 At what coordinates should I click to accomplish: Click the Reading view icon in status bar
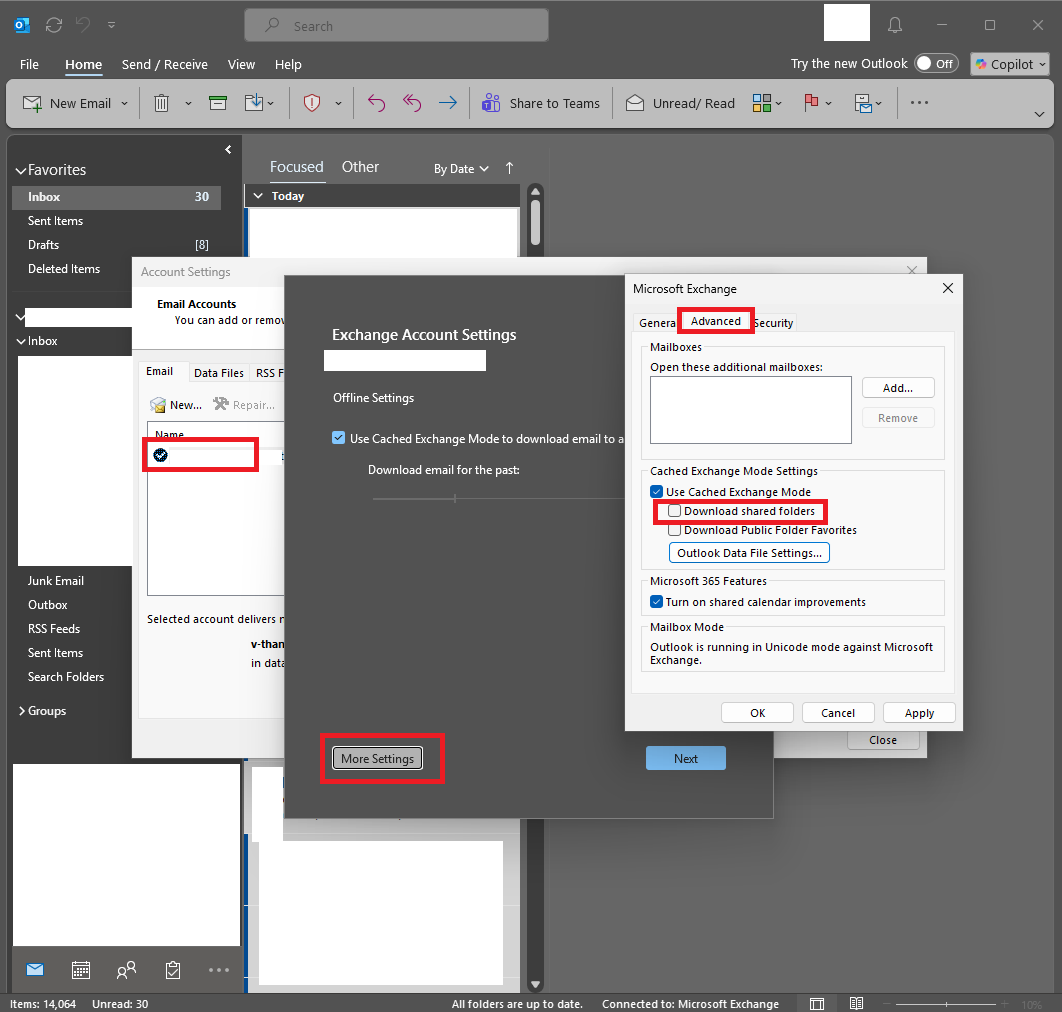pyautogui.click(x=856, y=1004)
